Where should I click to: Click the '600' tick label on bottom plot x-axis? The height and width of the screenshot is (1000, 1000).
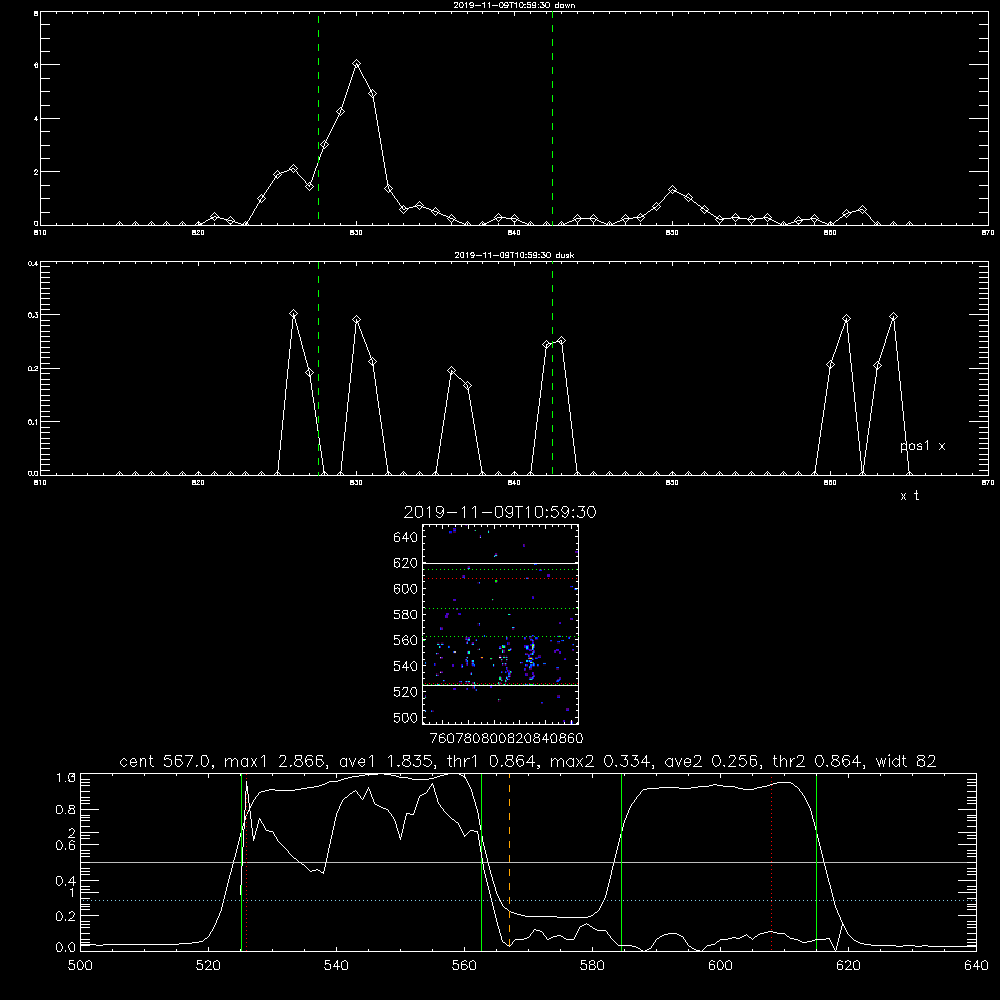click(721, 966)
